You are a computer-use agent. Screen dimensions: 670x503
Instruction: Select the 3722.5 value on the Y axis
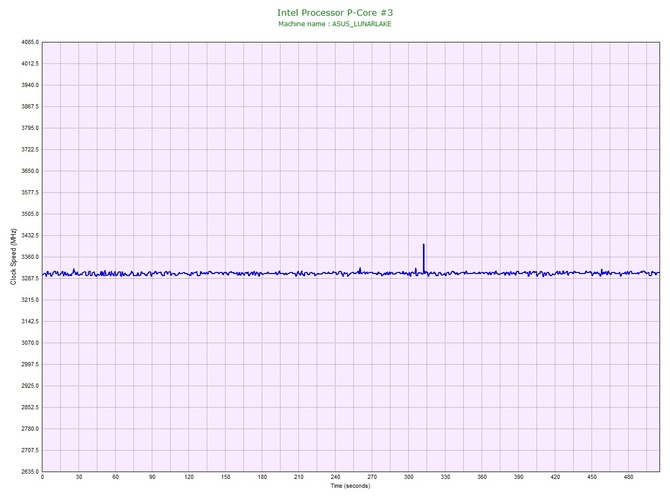tap(30, 150)
